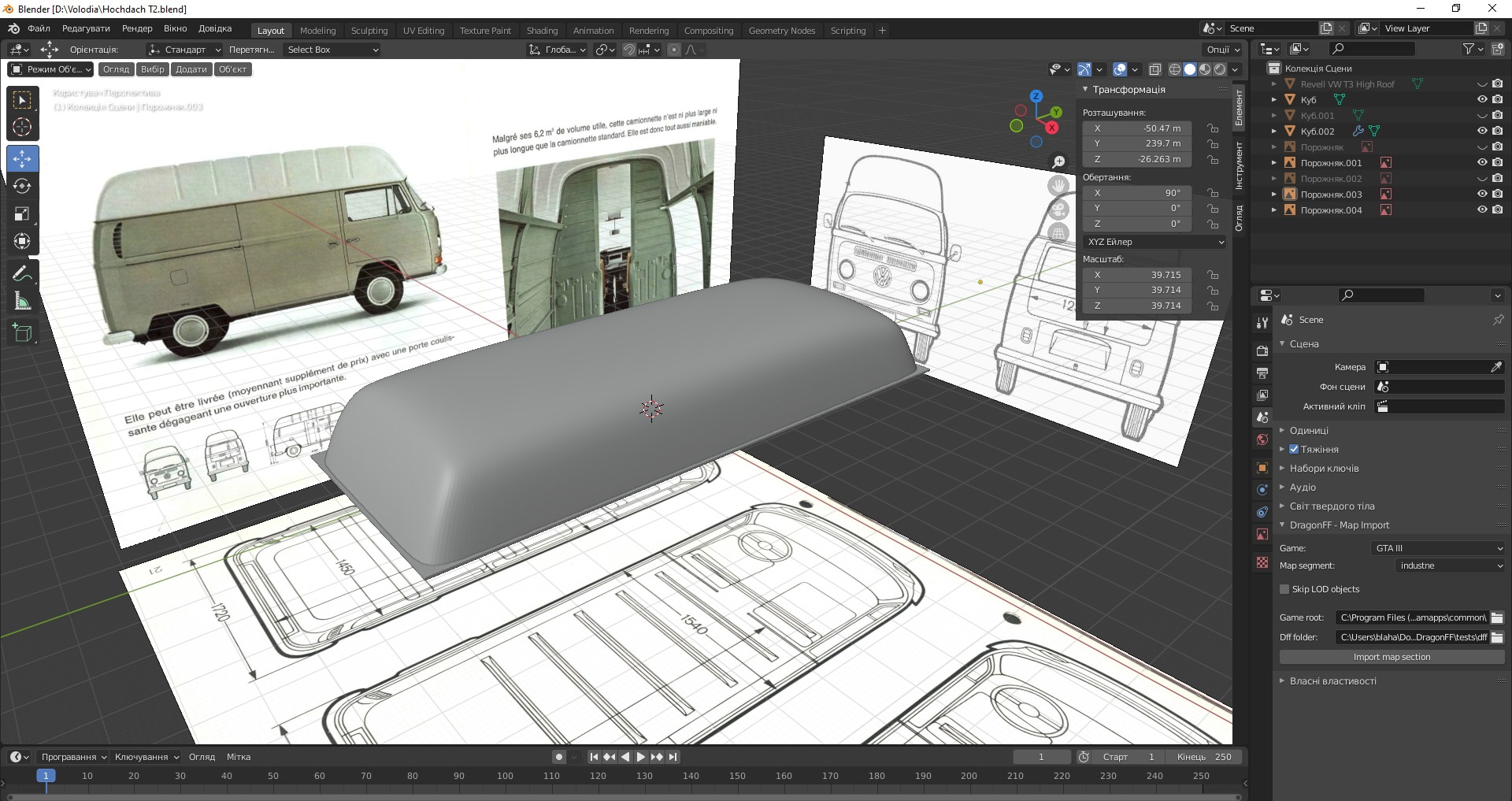
Task: Open the Рендер menu
Action: click(x=137, y=28)
